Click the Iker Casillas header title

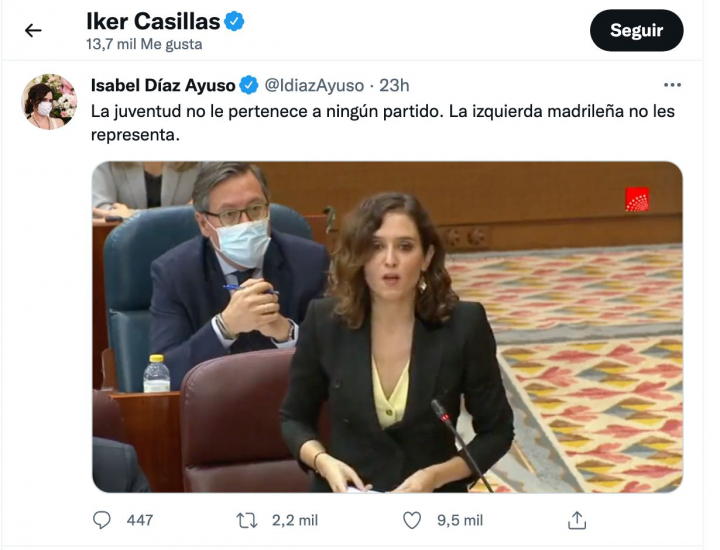coord(153,22)
